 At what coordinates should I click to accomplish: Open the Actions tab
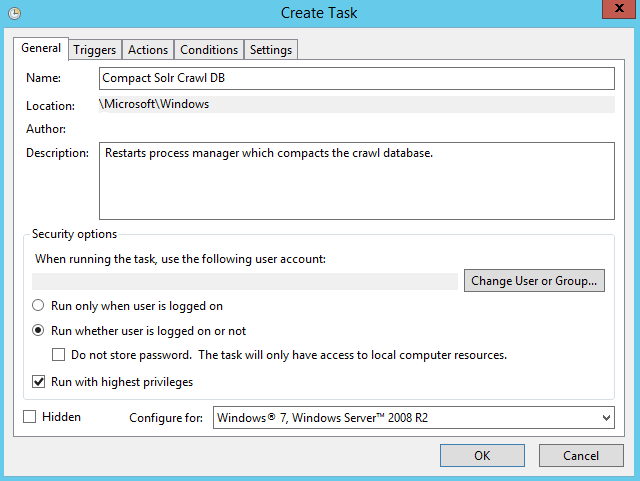pyautogui.click(x=148, y=50)
